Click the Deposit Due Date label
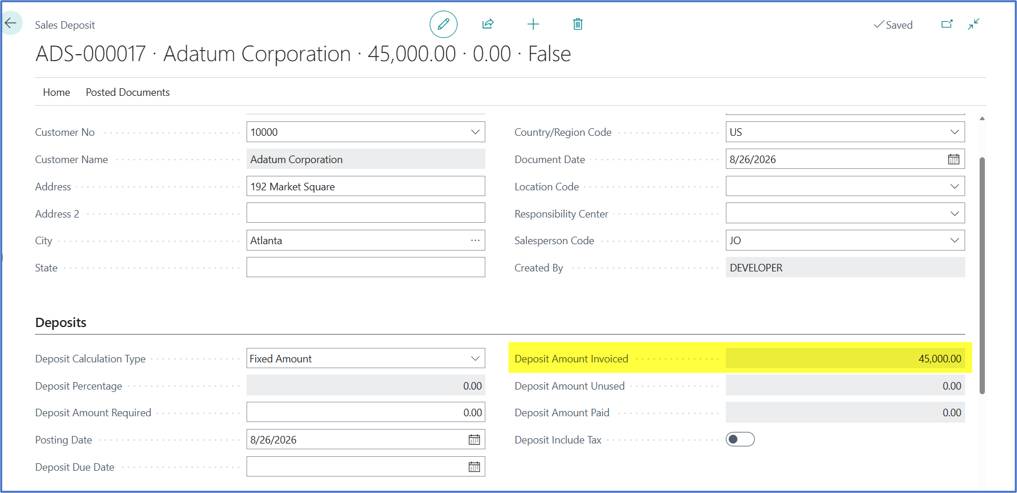Image resolution: width=1017 pixels, height=493 pixels. pyautogui.click(x=75, y=467)
